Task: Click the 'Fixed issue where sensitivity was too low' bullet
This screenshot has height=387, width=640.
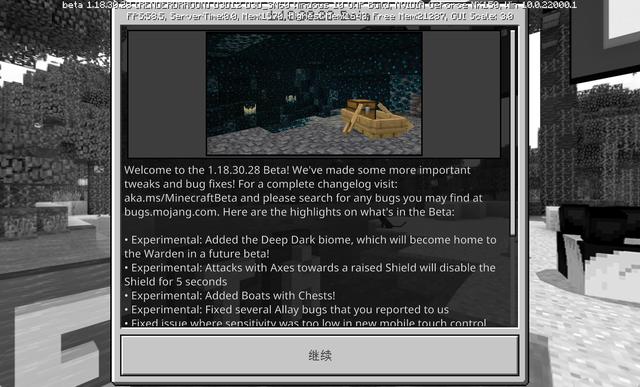Action: tap(305, 322)
